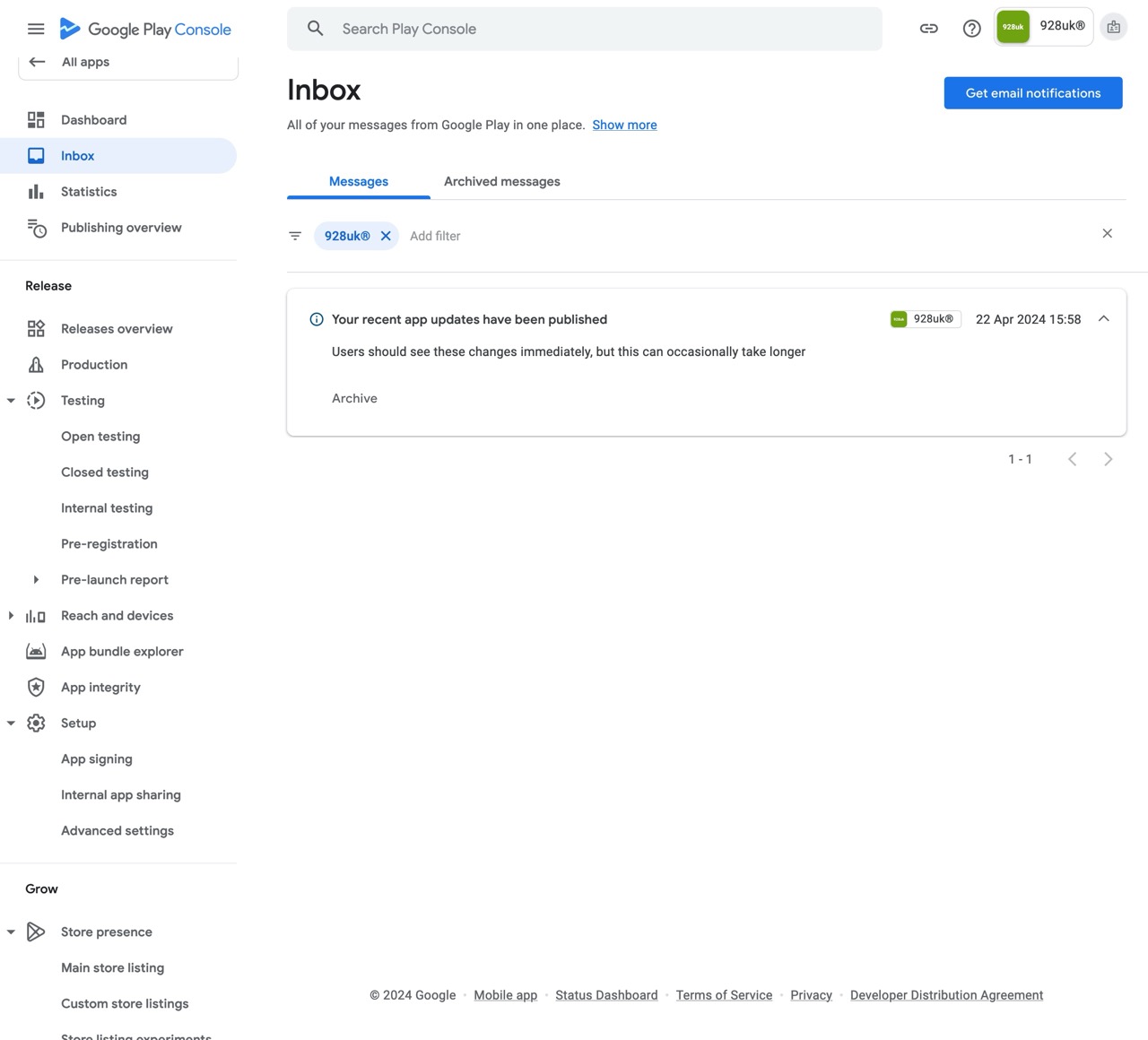1148x1040 pixels.
Task: Archive the published updates message
Action: pos(354,398)
